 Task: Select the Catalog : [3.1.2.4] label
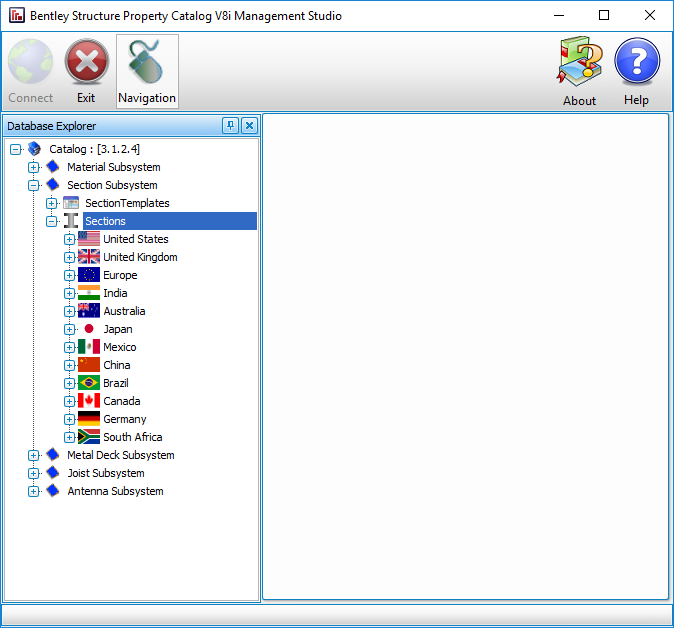[94, 149]
